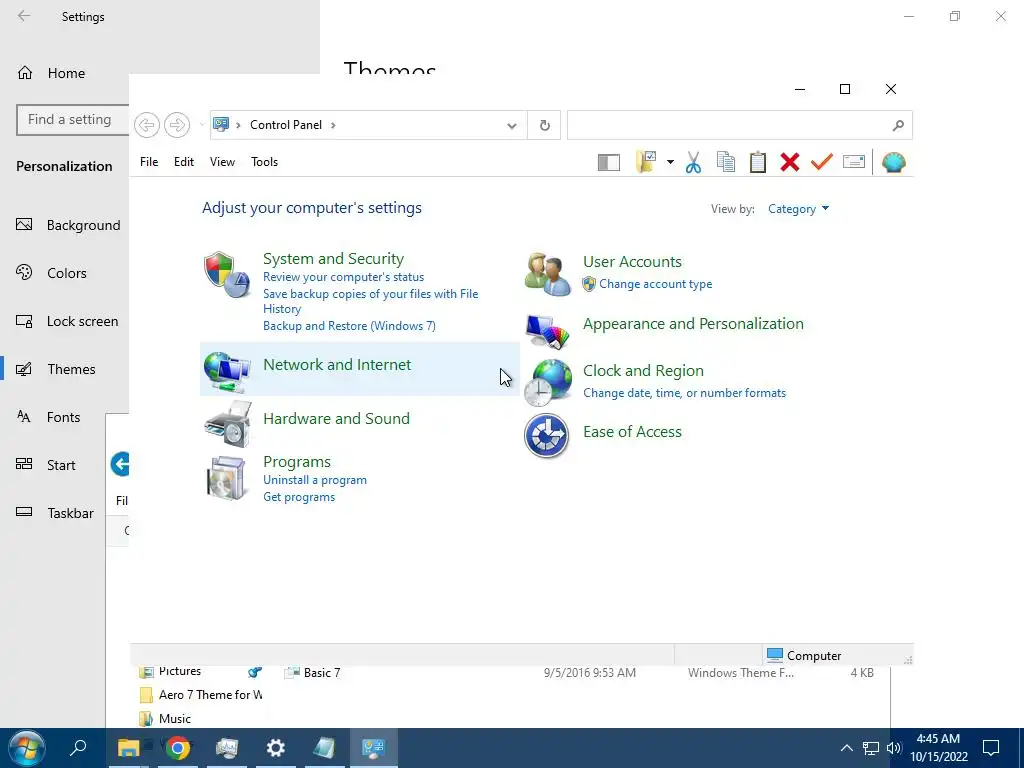1024x768 pixels.
Task: Click the Paste clipboard icon
Action: 758,162
